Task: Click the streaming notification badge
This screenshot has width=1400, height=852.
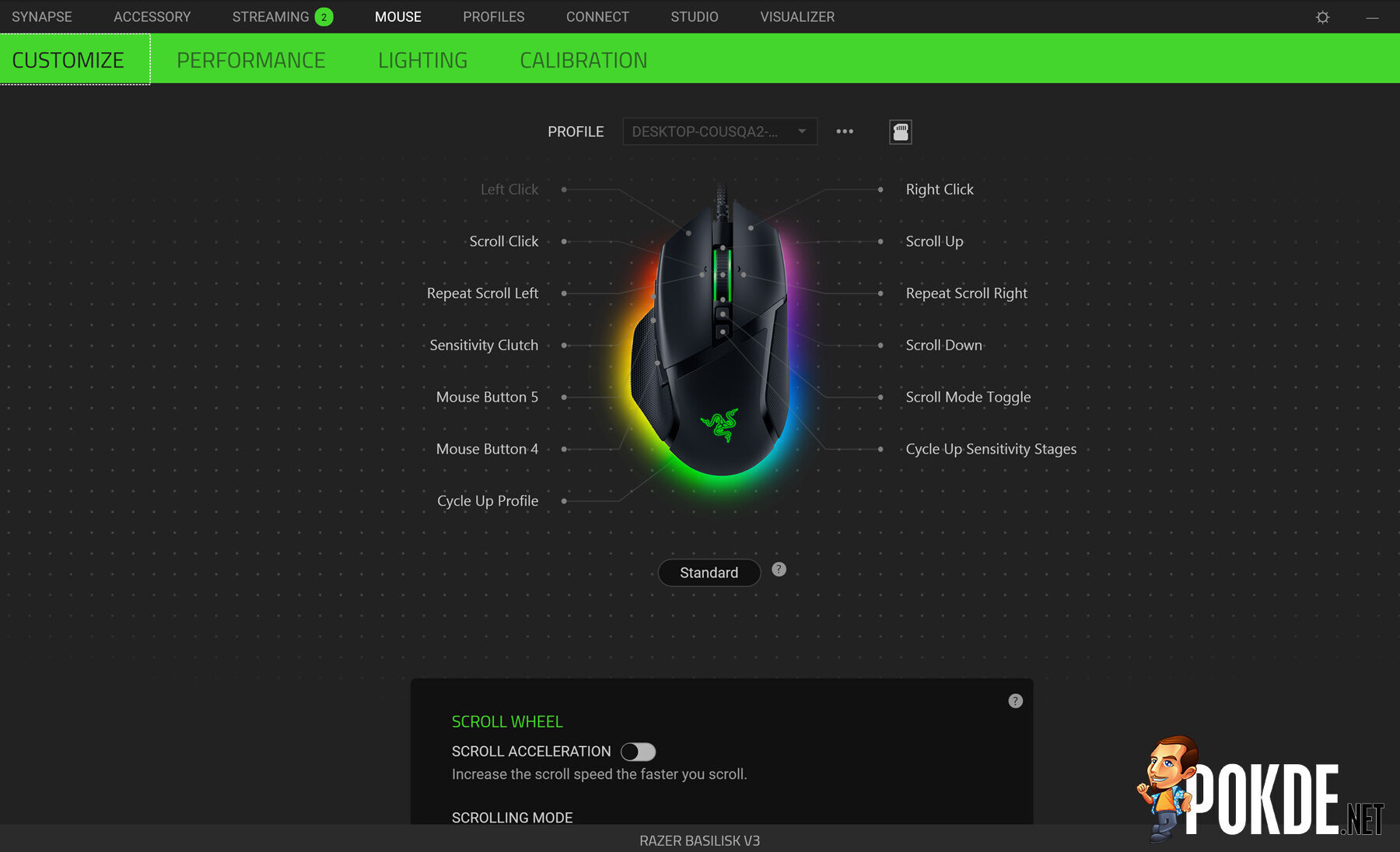Action: click(324, 17)
